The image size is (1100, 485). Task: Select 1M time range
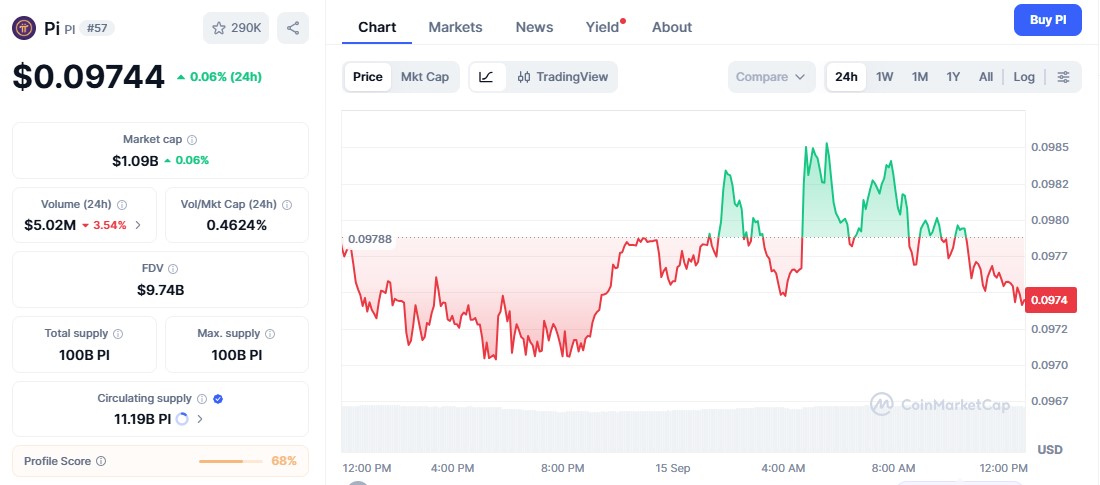920,77
